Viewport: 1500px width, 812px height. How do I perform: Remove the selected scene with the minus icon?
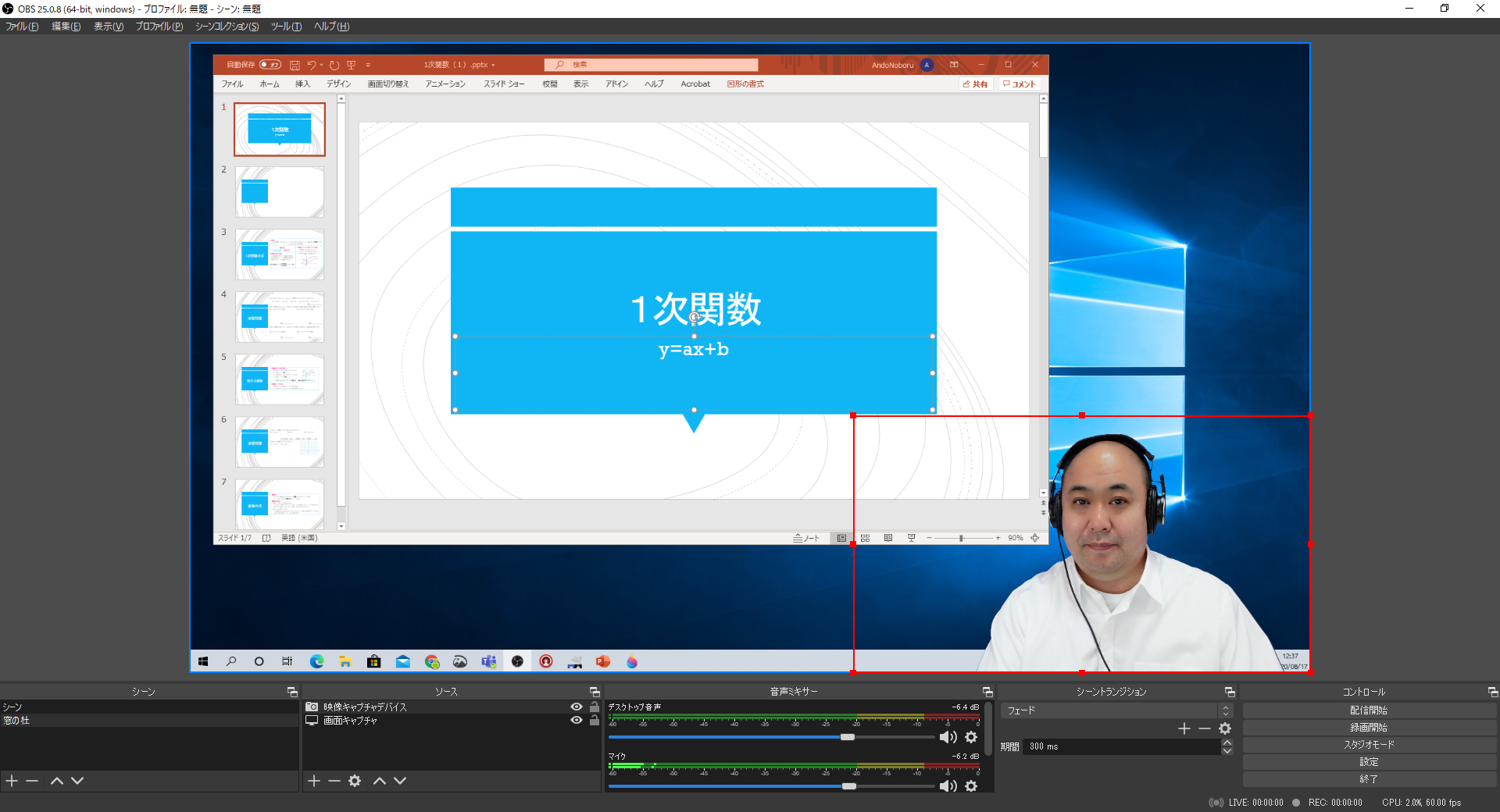point(32,781)
